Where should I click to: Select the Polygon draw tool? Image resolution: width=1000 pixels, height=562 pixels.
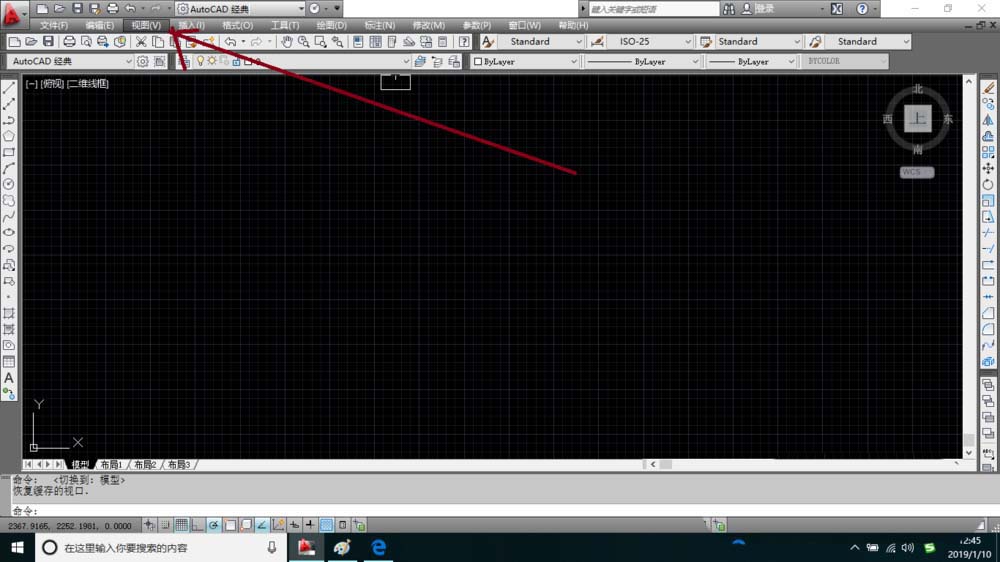click(9, 136)
